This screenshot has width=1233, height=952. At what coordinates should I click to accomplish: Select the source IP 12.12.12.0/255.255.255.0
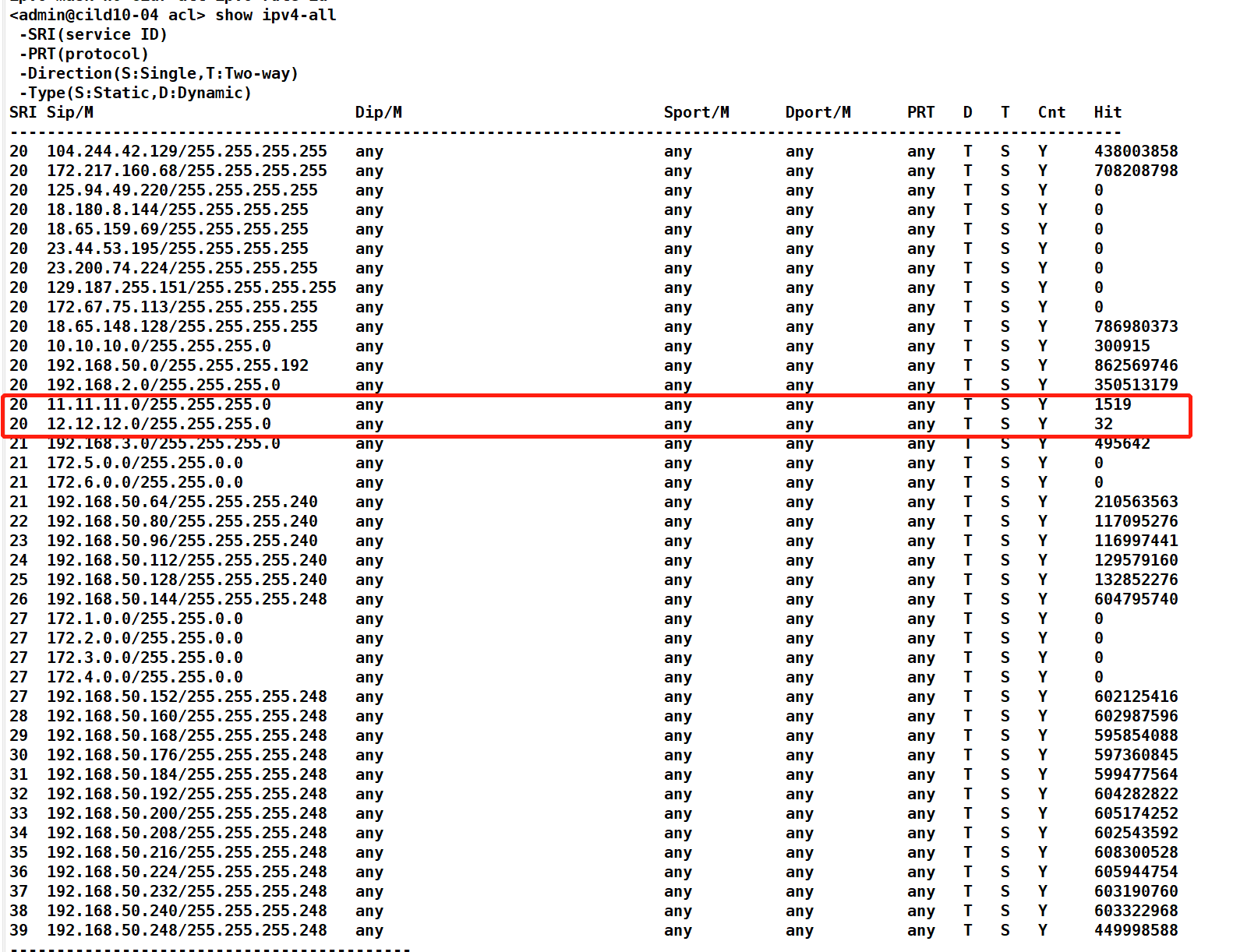pyautogui.click(x=159, y=424)
